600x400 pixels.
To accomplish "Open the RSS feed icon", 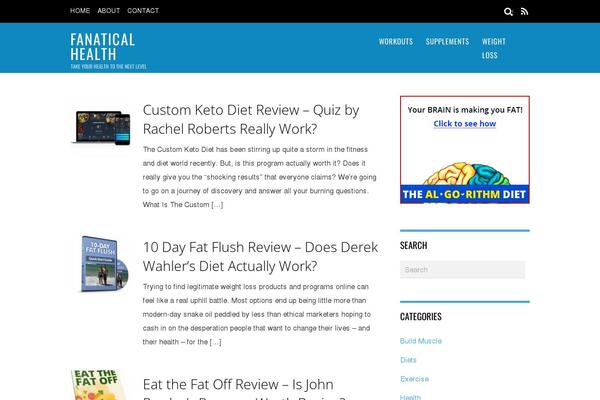I will [x=524, y=11].
